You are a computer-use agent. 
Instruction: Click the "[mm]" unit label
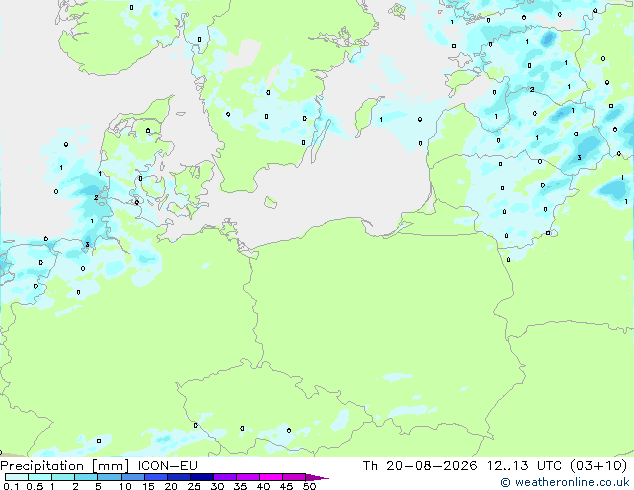click(110, 466)
